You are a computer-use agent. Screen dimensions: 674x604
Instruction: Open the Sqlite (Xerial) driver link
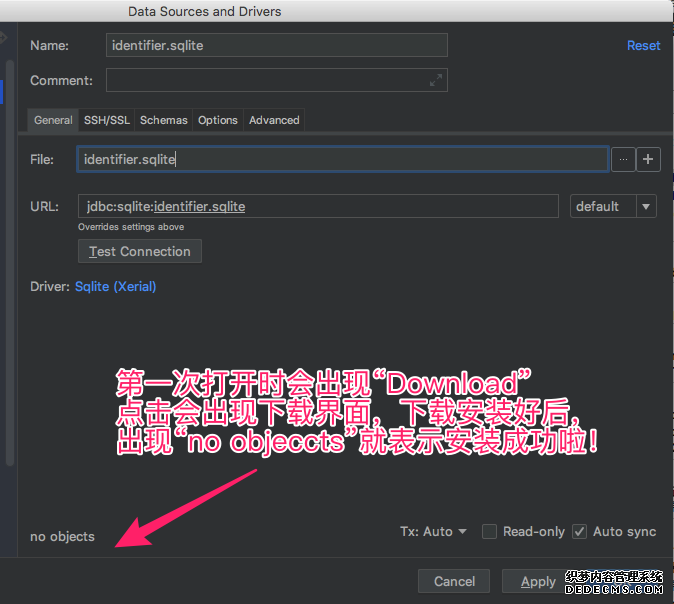point(115,286)
